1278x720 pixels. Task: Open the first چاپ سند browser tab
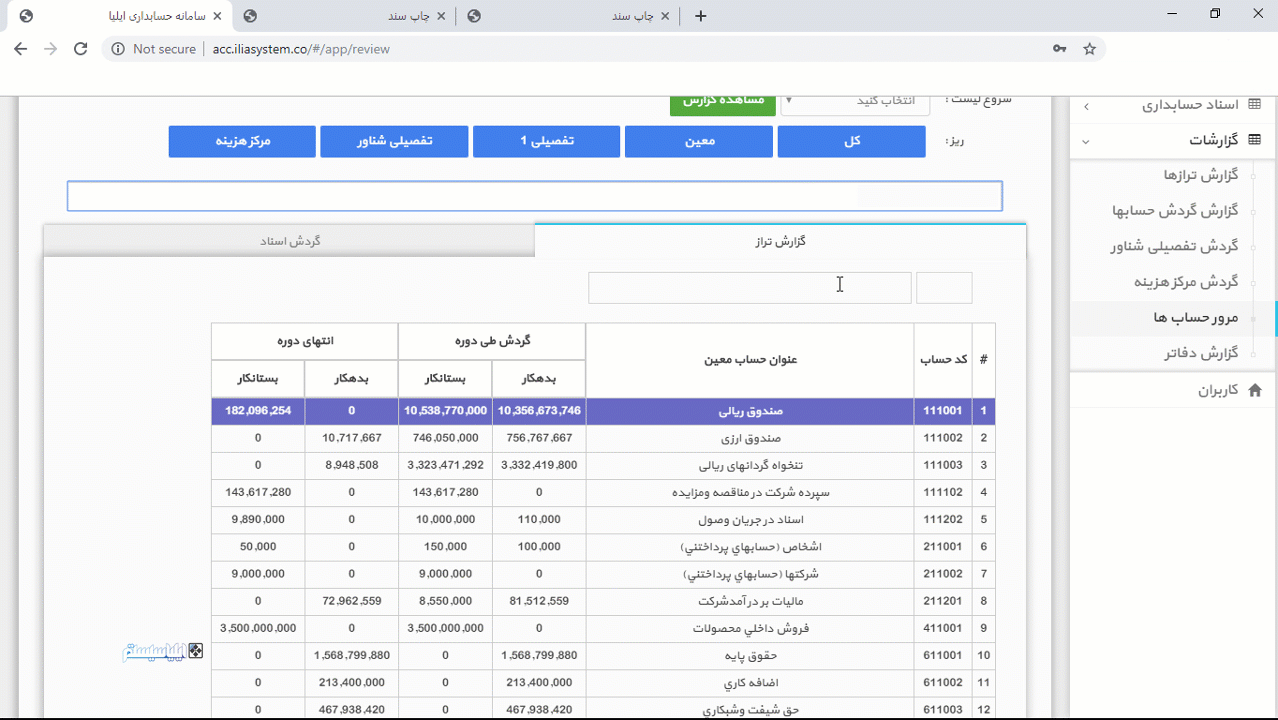[413, 15]
